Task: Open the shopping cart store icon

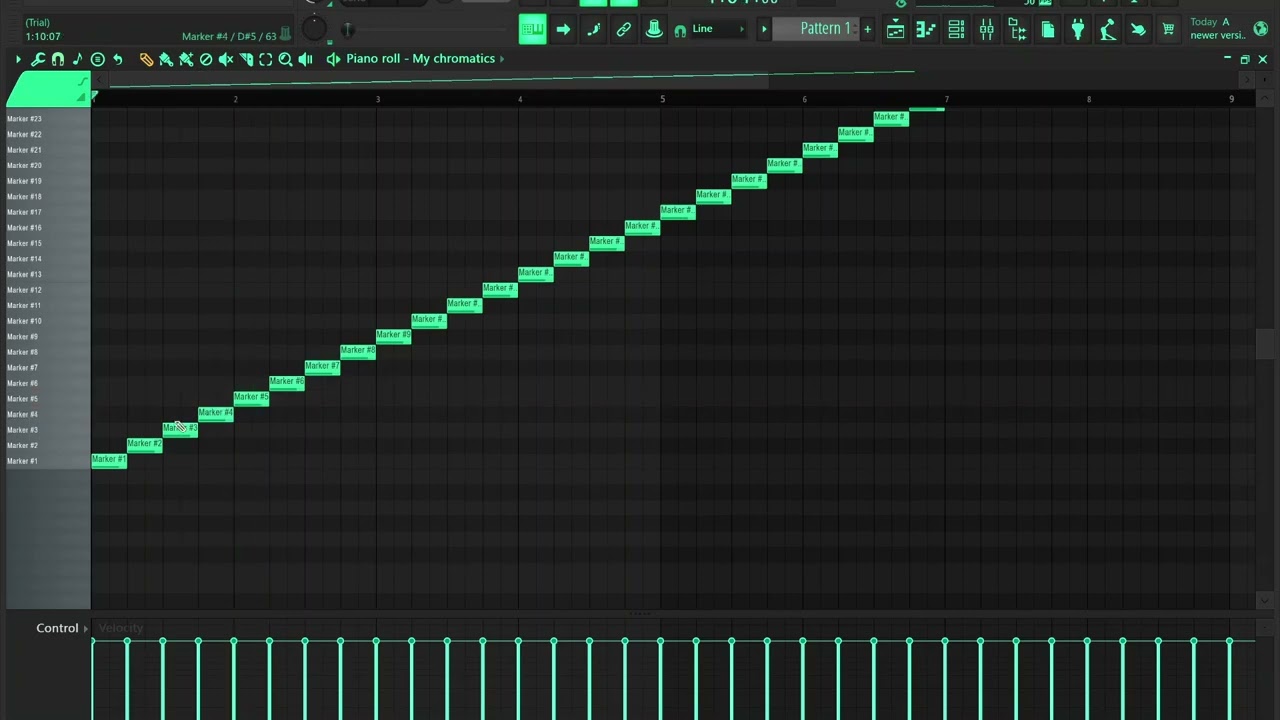Action: [1168, 30]
